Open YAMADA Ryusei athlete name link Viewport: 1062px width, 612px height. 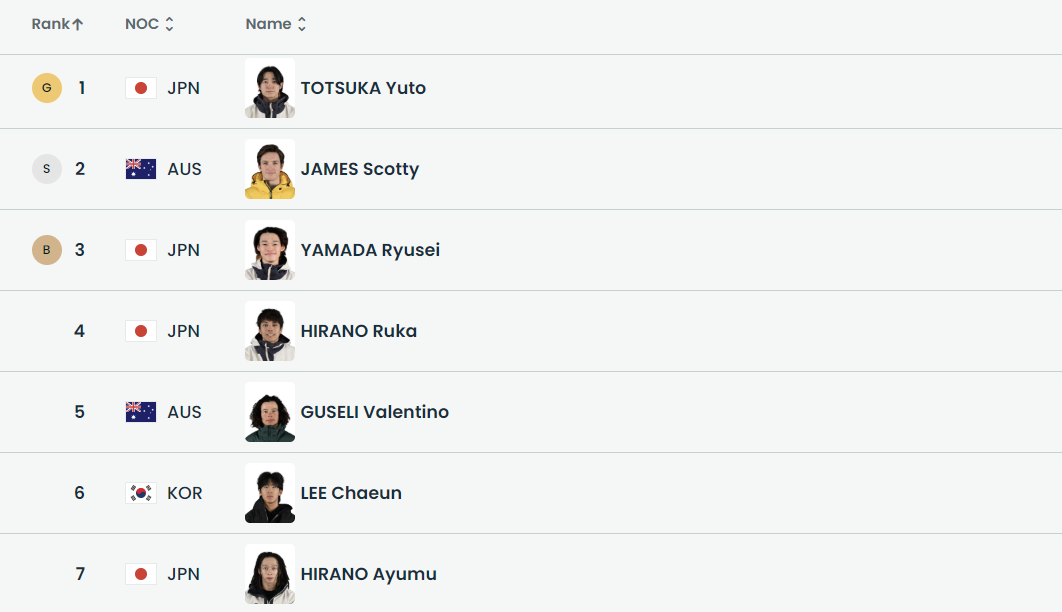coord(370,250)
